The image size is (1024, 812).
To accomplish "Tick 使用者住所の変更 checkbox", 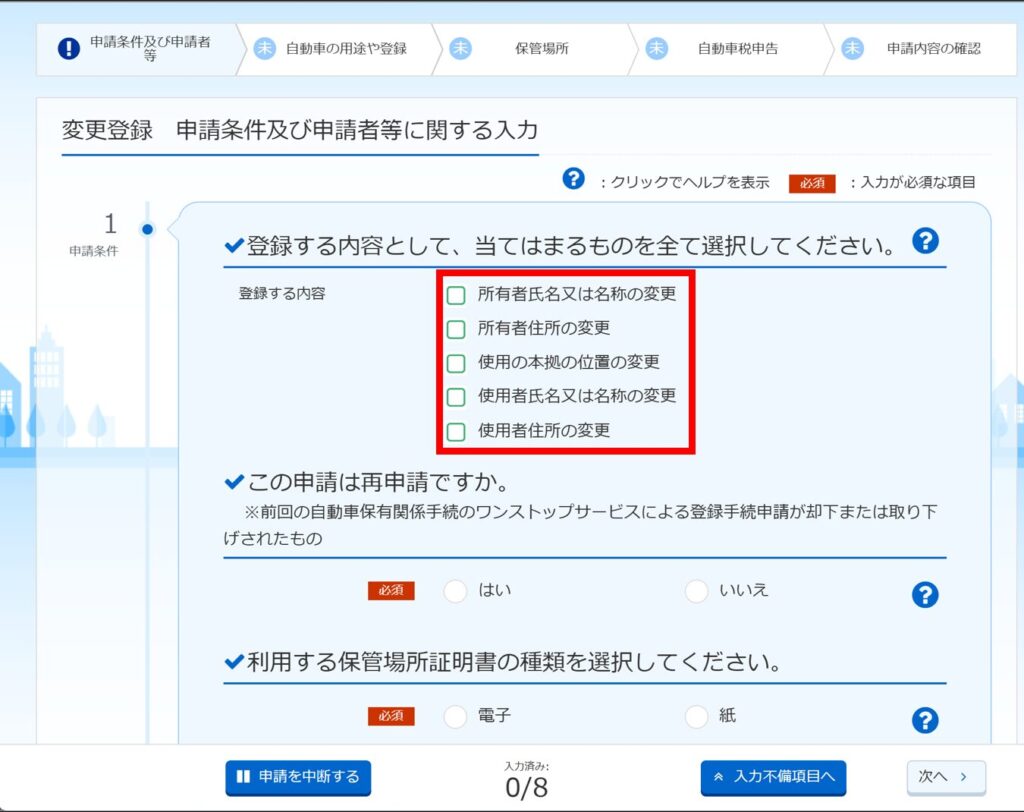I will point(456,432).
